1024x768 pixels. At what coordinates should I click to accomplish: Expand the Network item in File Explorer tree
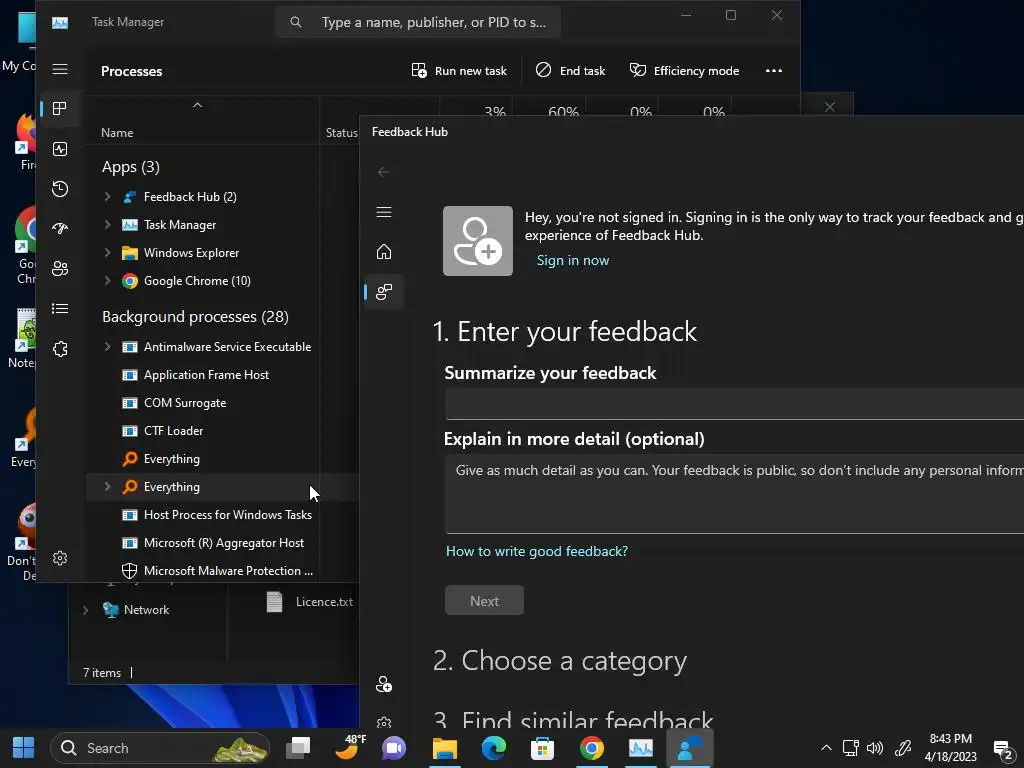tap(86, 610)
